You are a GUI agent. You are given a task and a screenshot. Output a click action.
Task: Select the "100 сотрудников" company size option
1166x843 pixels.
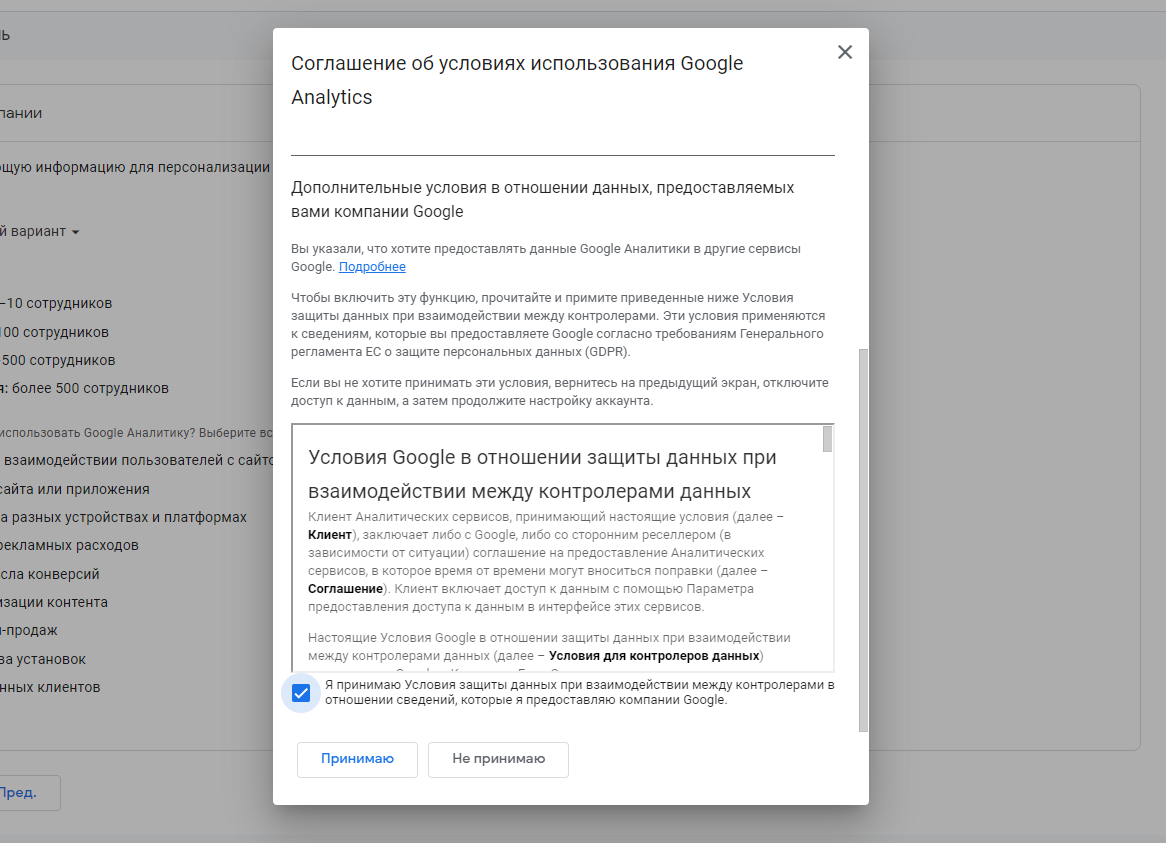click(x=56, y=332)
